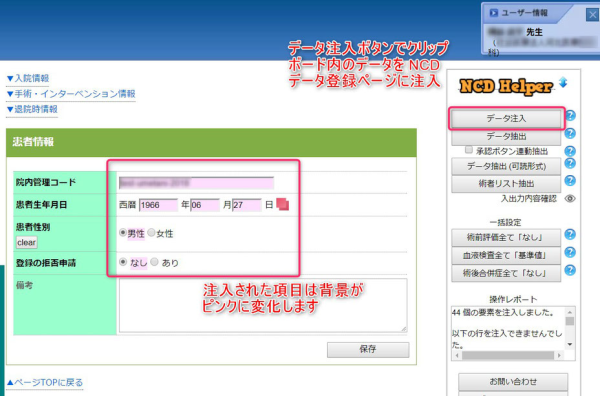The height and width of the screenshot is (396, 600).
Task: Click the birth month field 06
Action: point(205,205)
